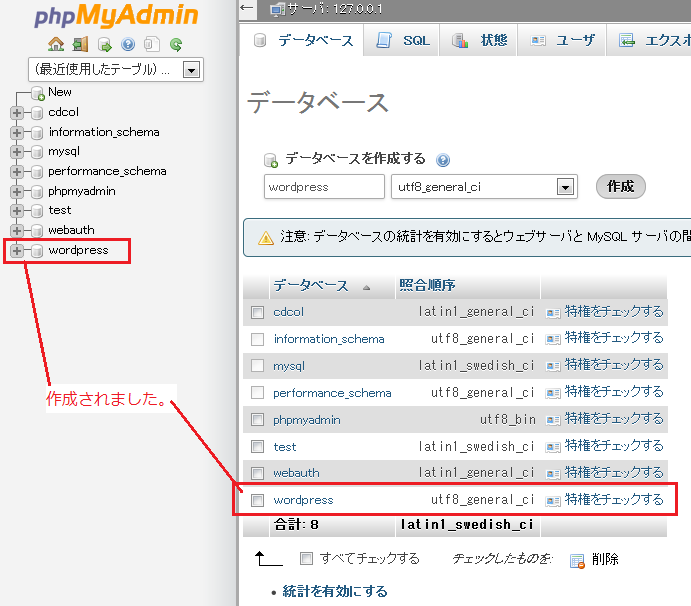
Task: Select webauth in navigation tree
Action: pyautogui.click(x=71, y=230)
